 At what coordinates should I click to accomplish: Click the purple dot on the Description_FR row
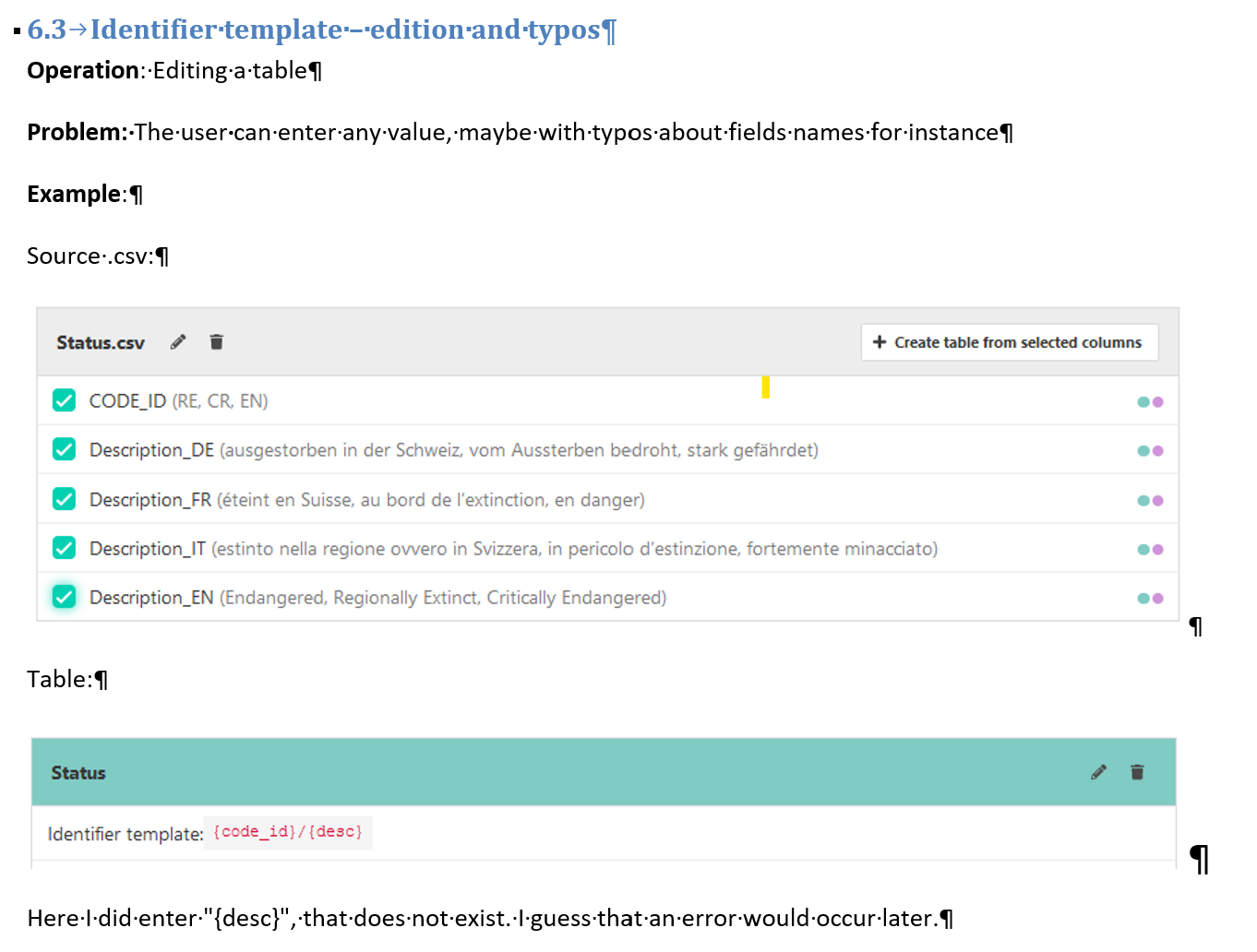coord(1158,499)
